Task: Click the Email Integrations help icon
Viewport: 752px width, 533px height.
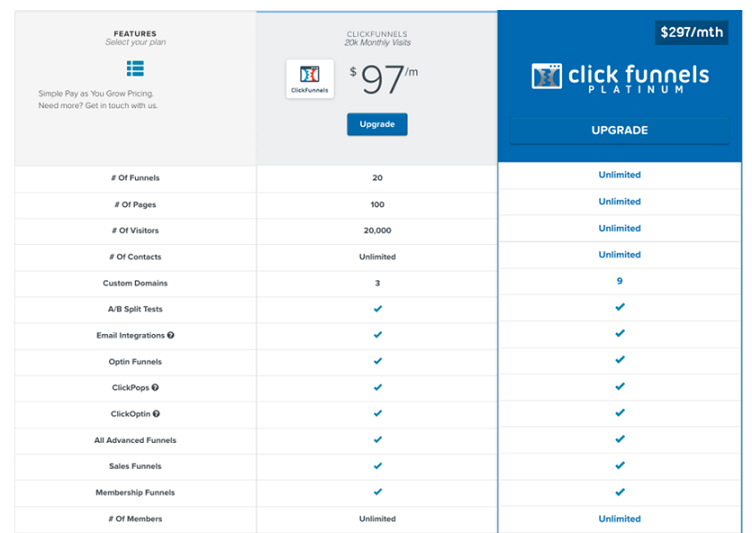Action: click(171, 335)
